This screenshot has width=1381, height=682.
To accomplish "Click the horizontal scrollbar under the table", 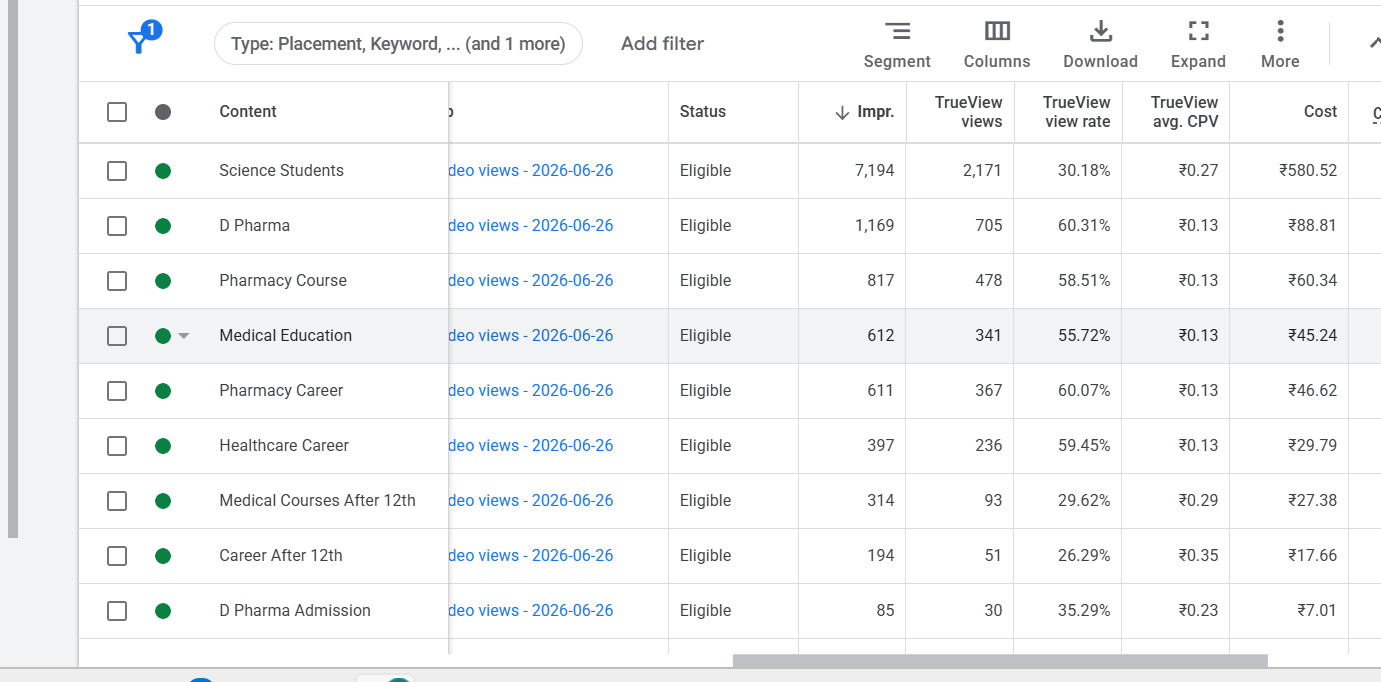I will pyautogui.click(x=1000, y=661).
